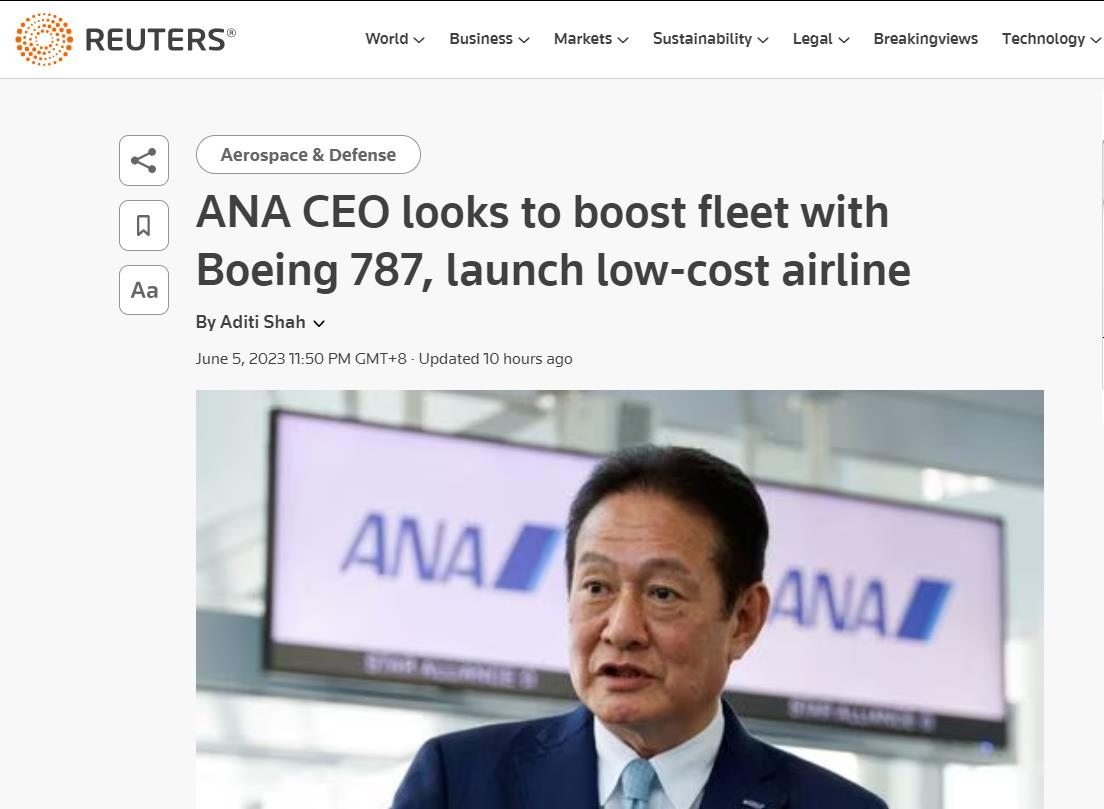1104x809 pixels.
Task: Open the article share icon
Action: coord(144,161)
